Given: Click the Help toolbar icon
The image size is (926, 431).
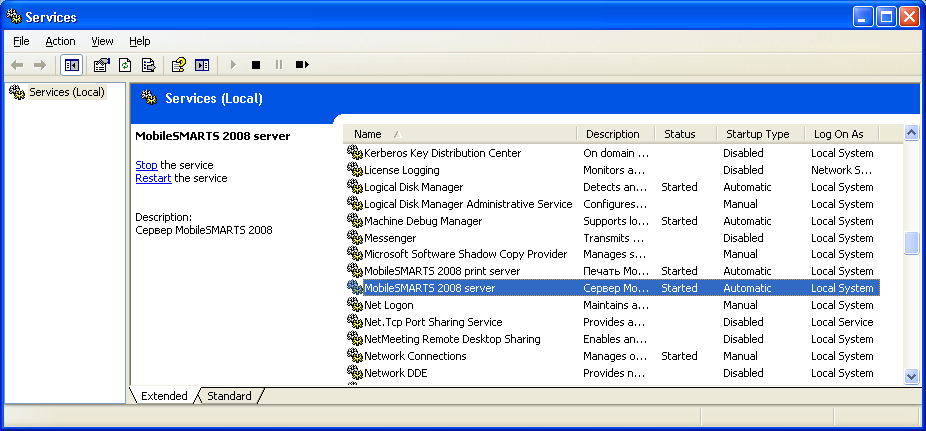Looking at the screenshot, I should 179,64.
